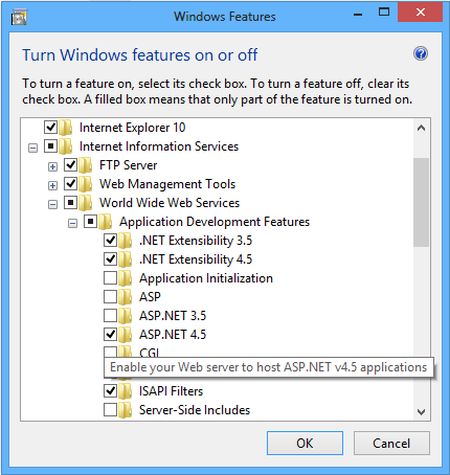Click the ISAPI Filters folder icon
Viewport: 450px width, 475px height.
126,391
